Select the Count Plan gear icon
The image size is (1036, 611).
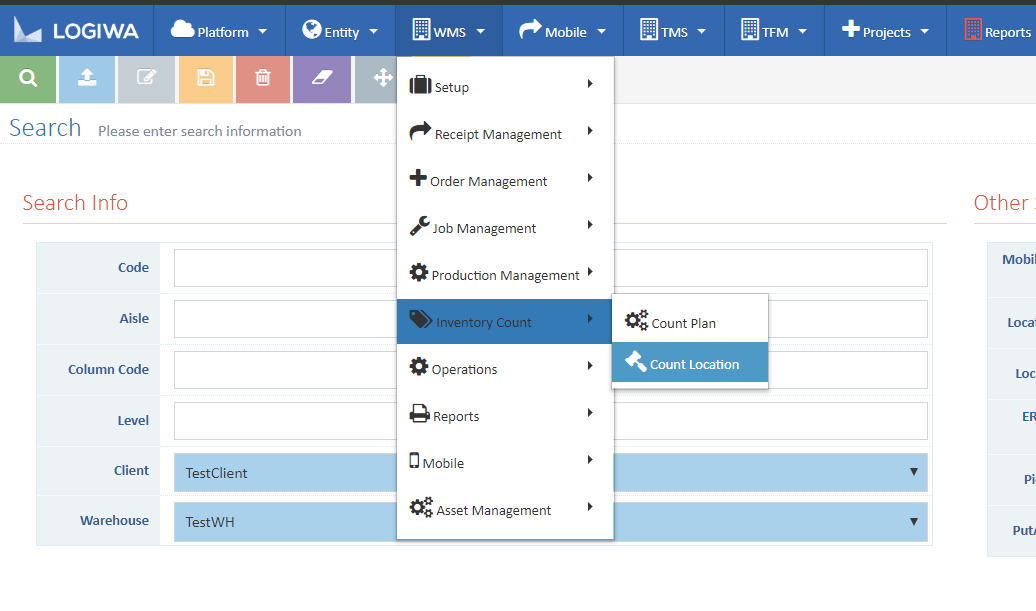(637, 322)
